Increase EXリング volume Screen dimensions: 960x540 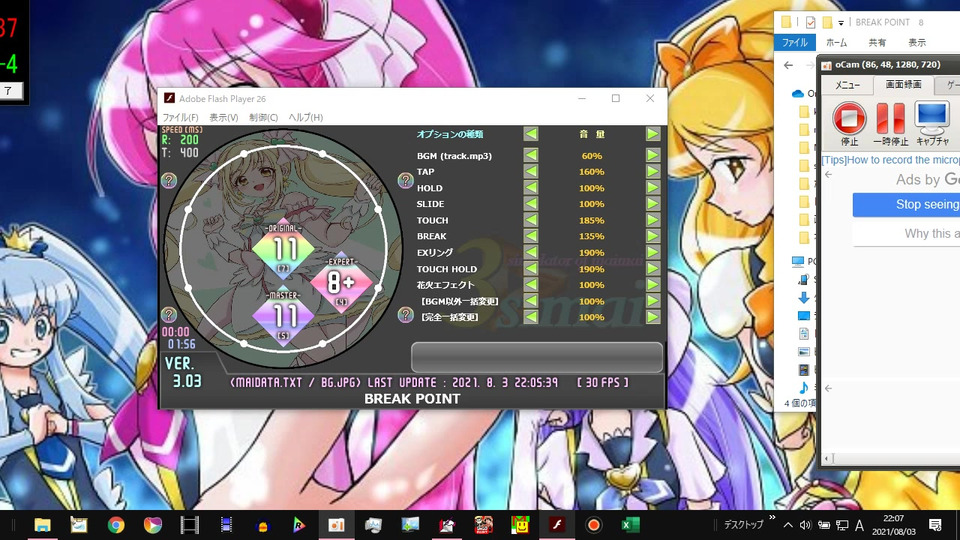[653, 252]
